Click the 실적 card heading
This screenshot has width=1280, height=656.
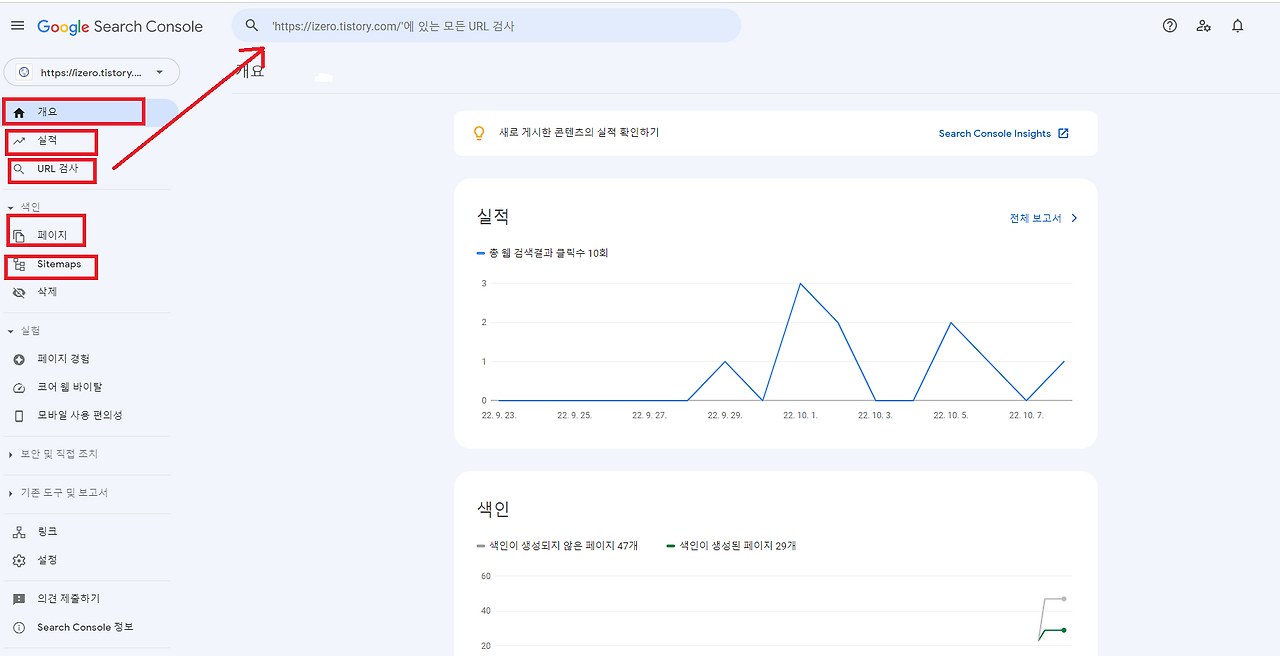494,218
